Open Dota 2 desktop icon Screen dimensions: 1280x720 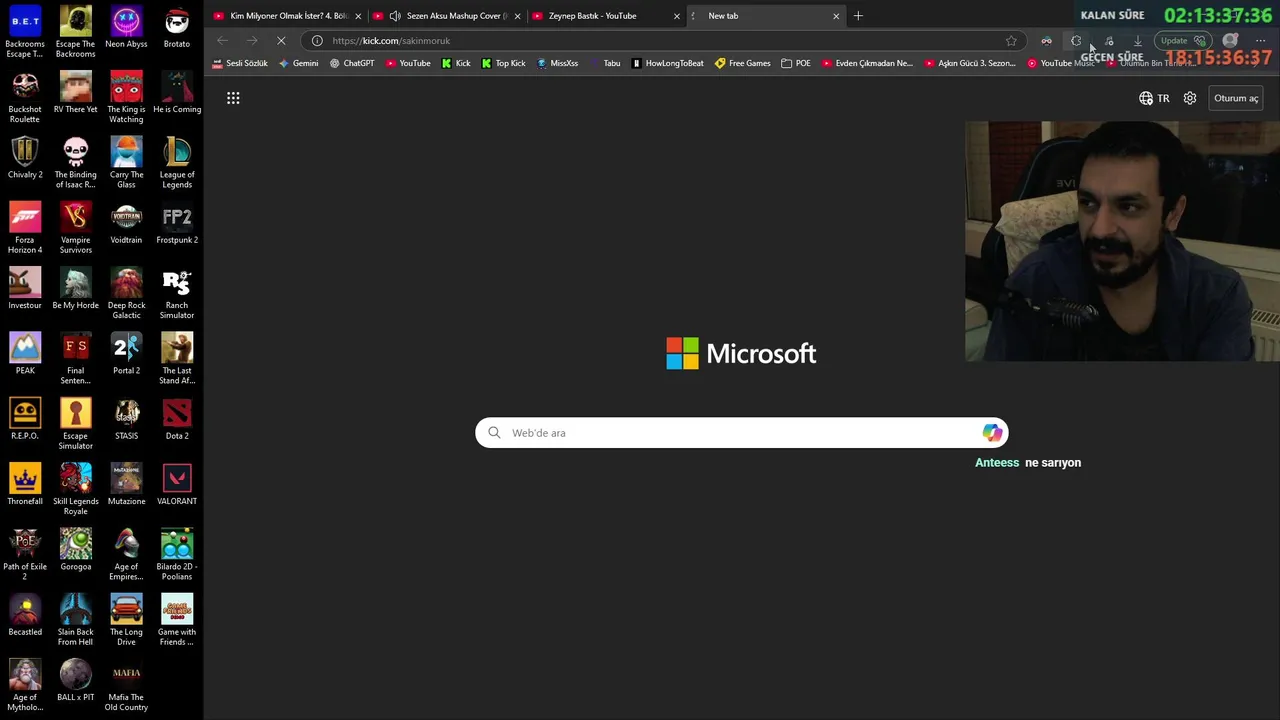pyautogui.click(x=177, y=419)
